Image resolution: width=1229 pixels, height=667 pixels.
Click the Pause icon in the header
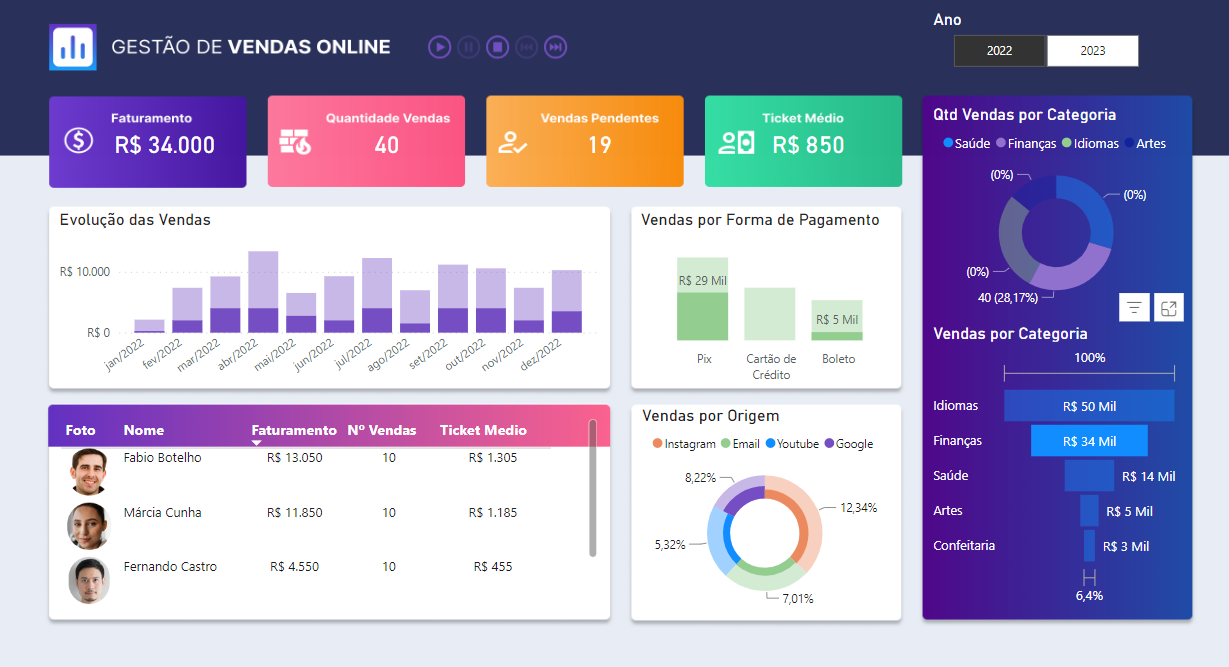[468, 47]
